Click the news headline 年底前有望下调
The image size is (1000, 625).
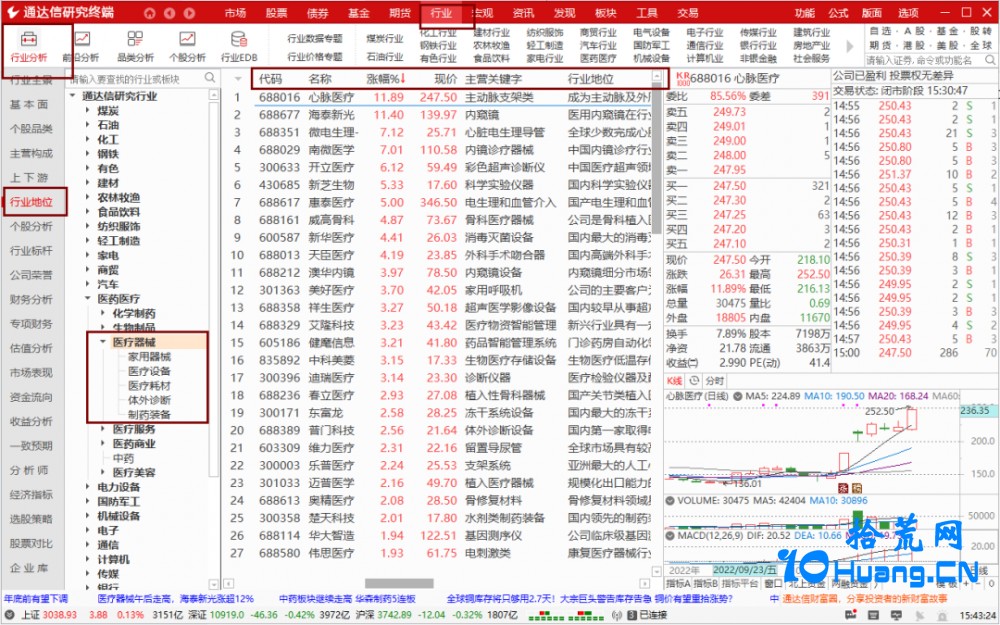[36, 599]
